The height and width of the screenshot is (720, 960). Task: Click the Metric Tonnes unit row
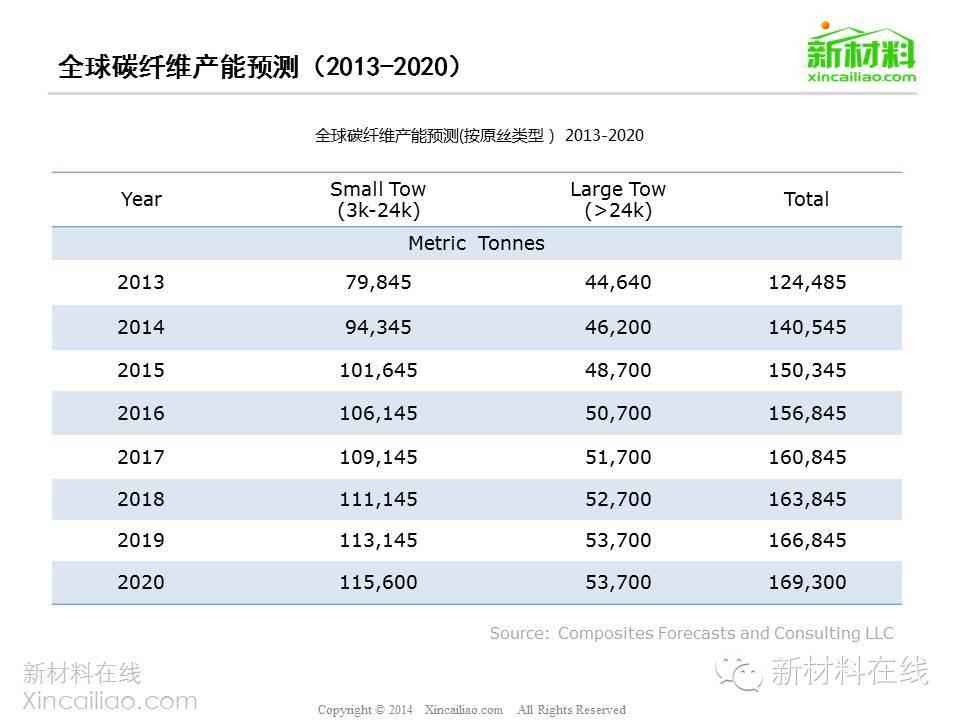[476, 243]
